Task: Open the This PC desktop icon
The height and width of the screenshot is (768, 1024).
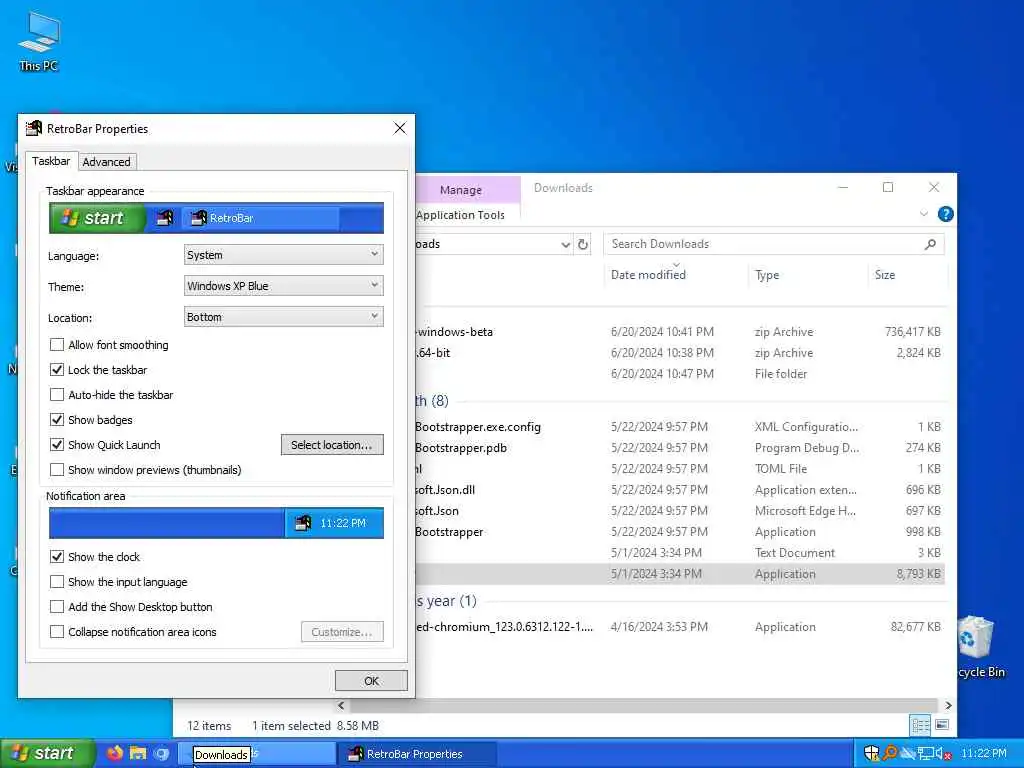Action: 39,40
